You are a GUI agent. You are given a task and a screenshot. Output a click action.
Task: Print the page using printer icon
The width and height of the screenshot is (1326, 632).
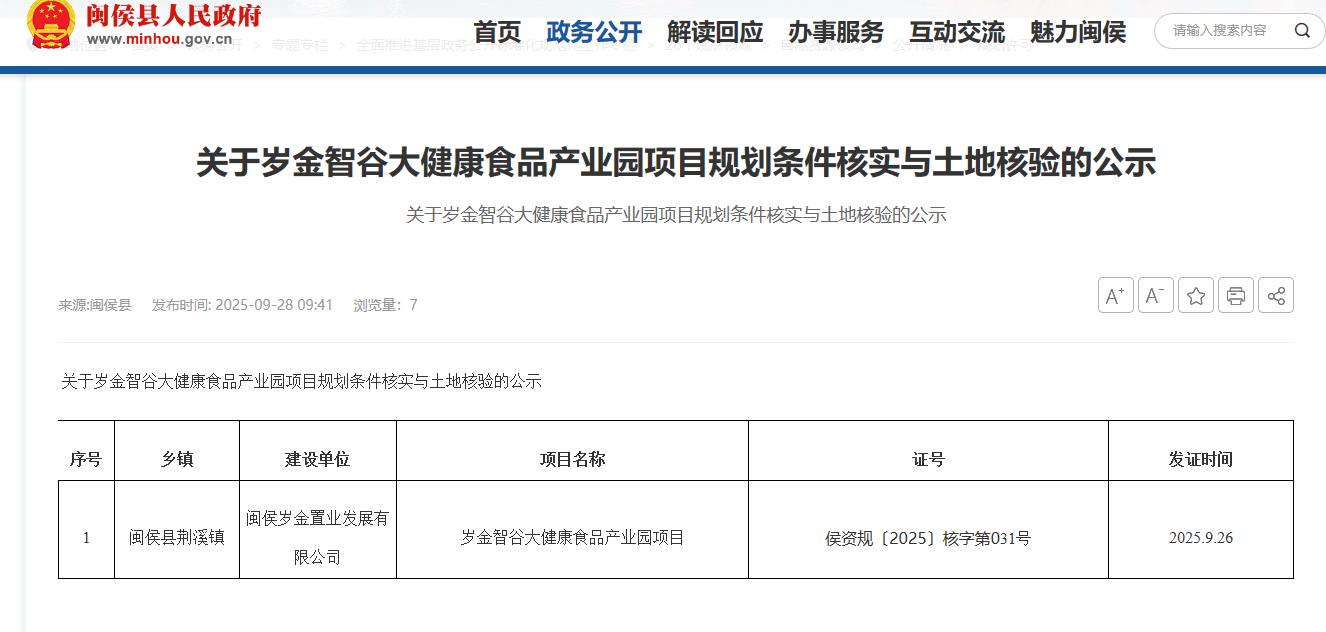(x=1236, y=296)
